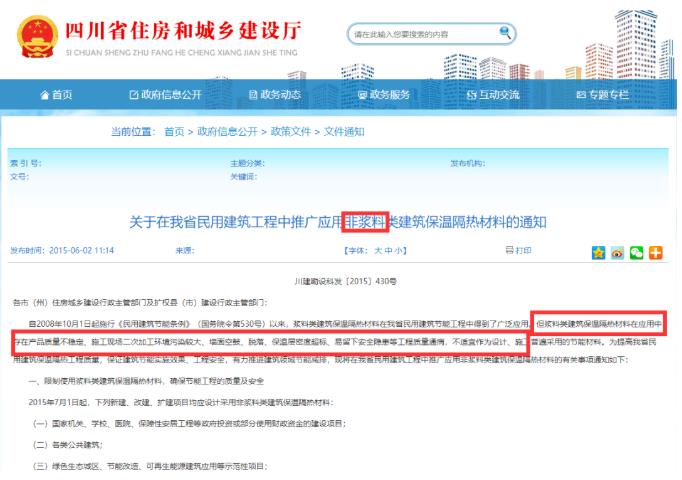Open 专题专栏 from the navigation bar

click(x=602, y=94)
